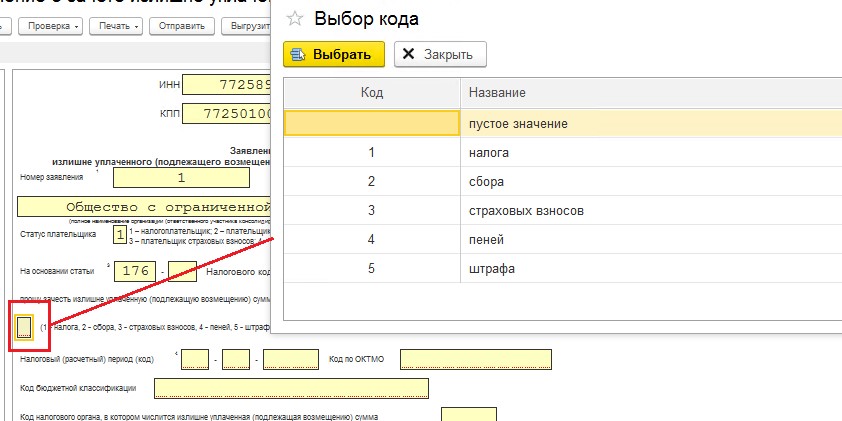
Task: Open the Печать dropdown menu
Action: pyautogui.click(x=116, y=26)
